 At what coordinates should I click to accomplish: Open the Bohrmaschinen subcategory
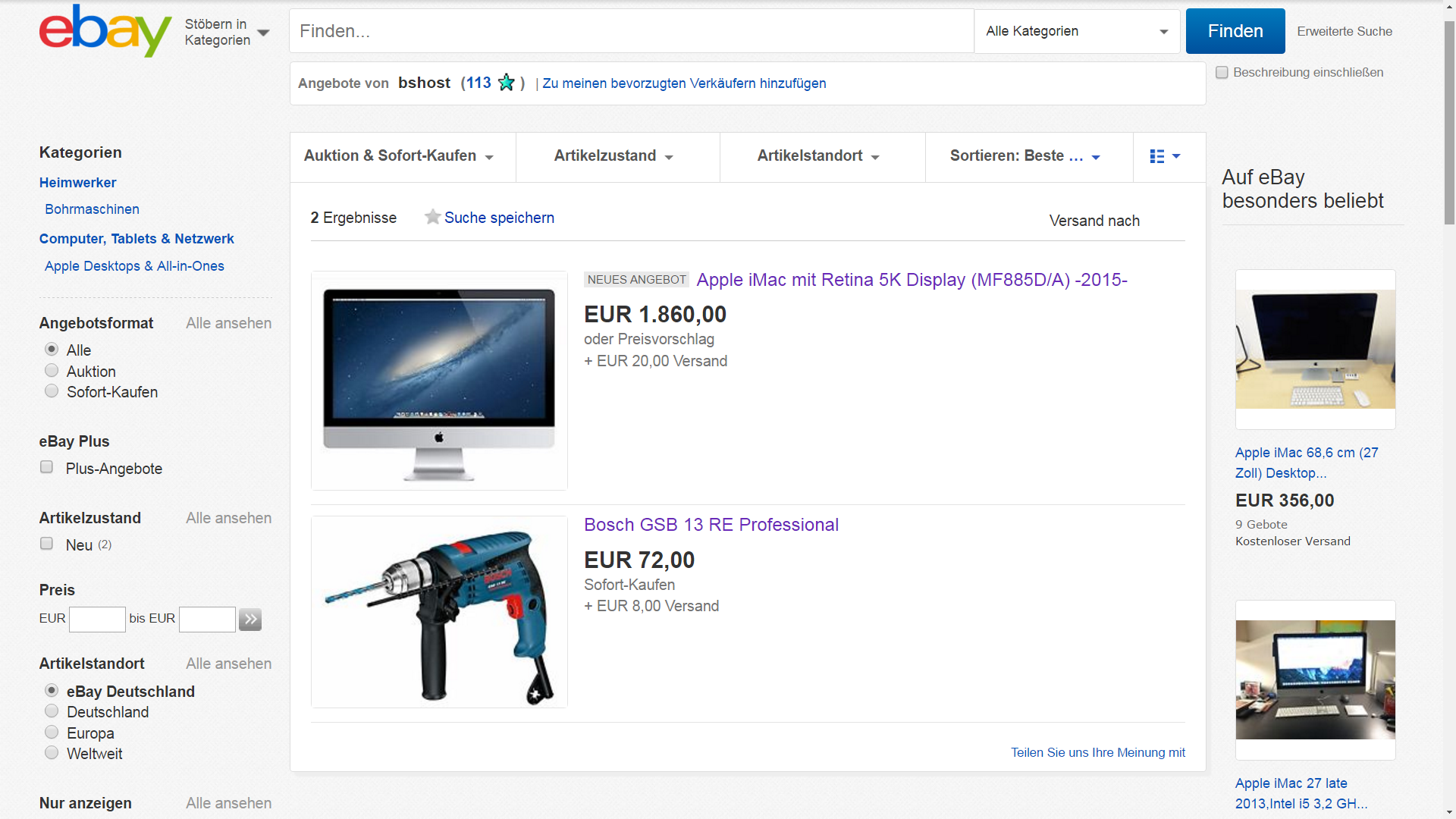[x=92, y=209]
